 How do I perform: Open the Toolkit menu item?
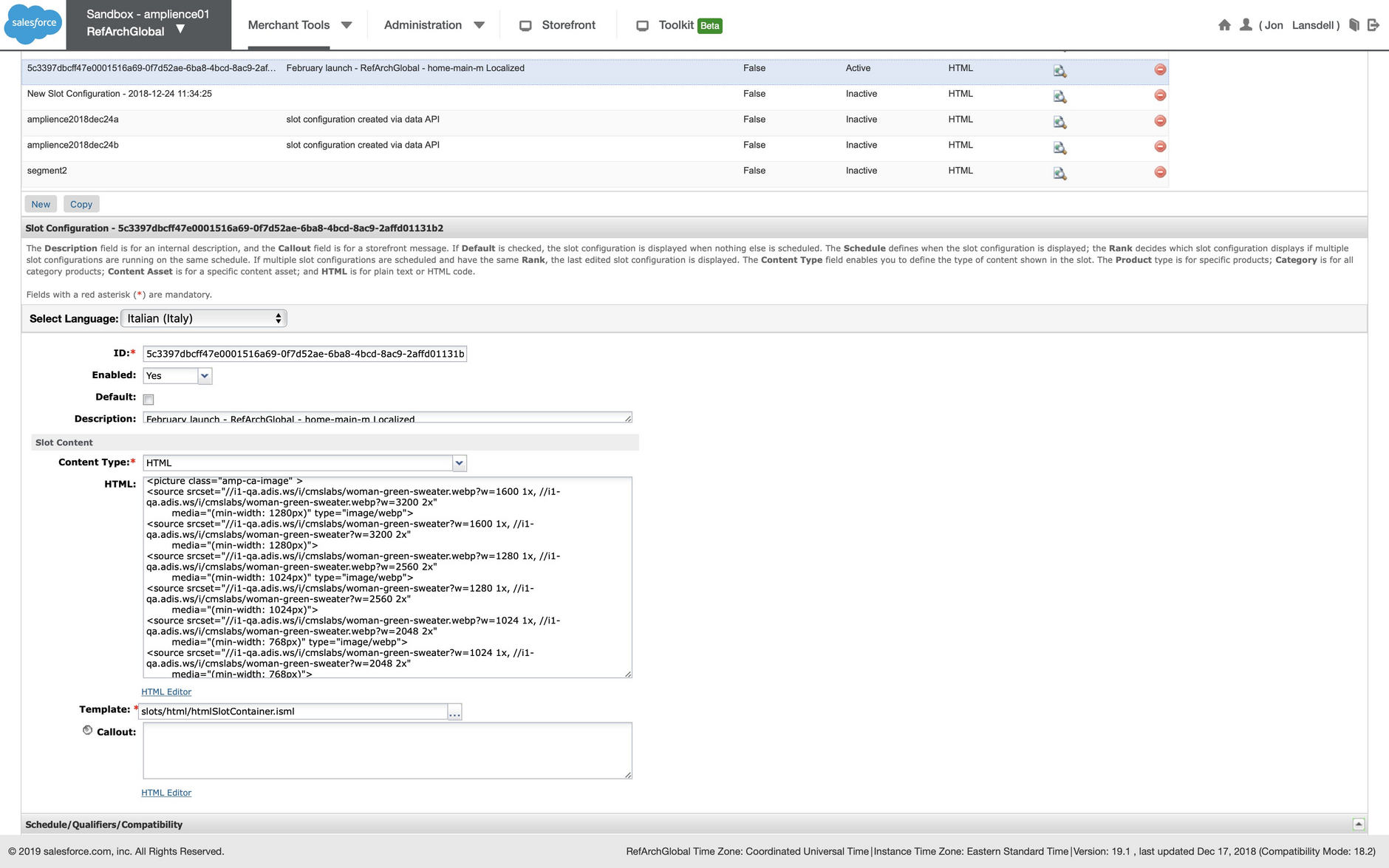pos(676,25)
